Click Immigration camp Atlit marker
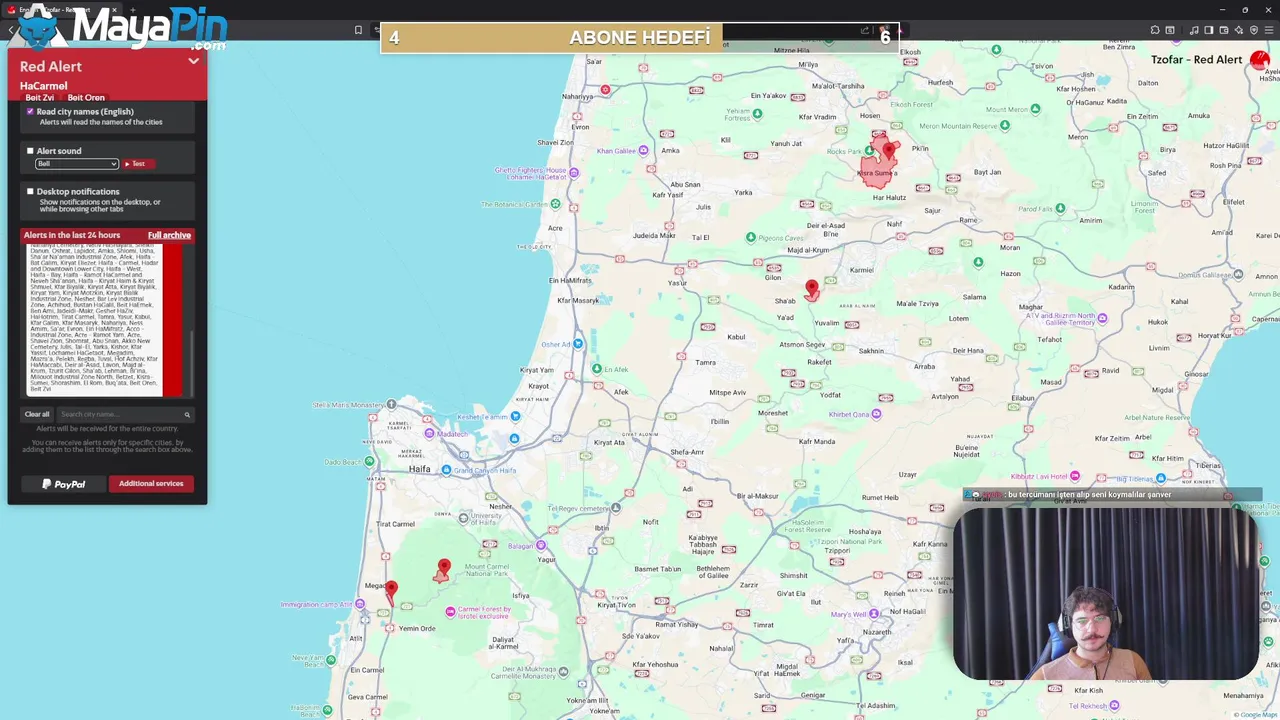Image resolution: width=1280 pixels, height=720 pixels. [360, 604]
